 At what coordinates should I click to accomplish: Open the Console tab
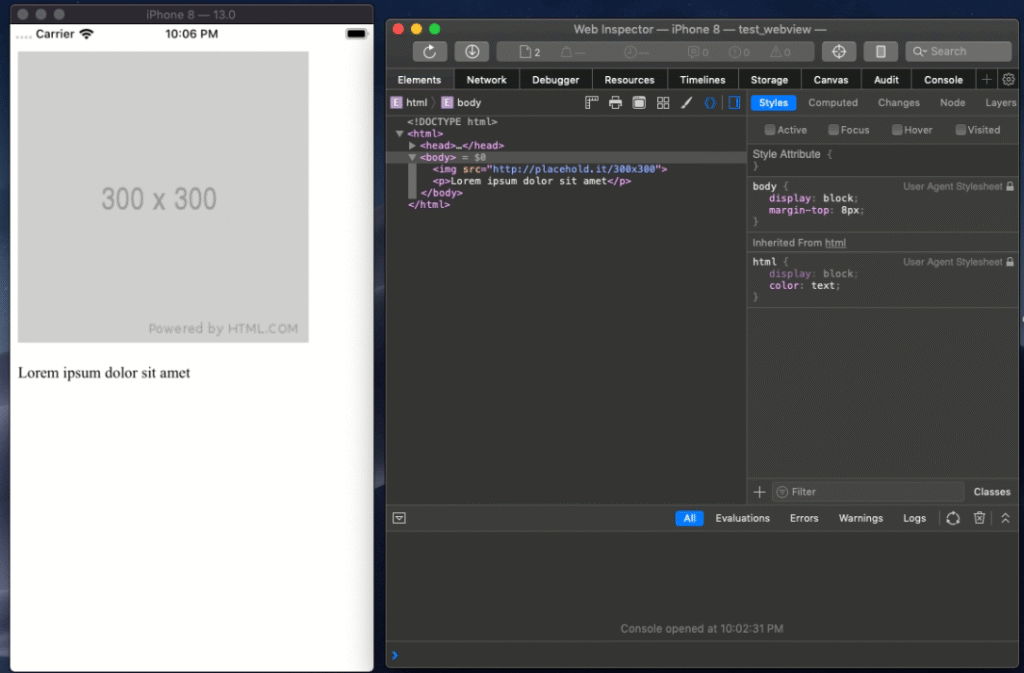943,80
